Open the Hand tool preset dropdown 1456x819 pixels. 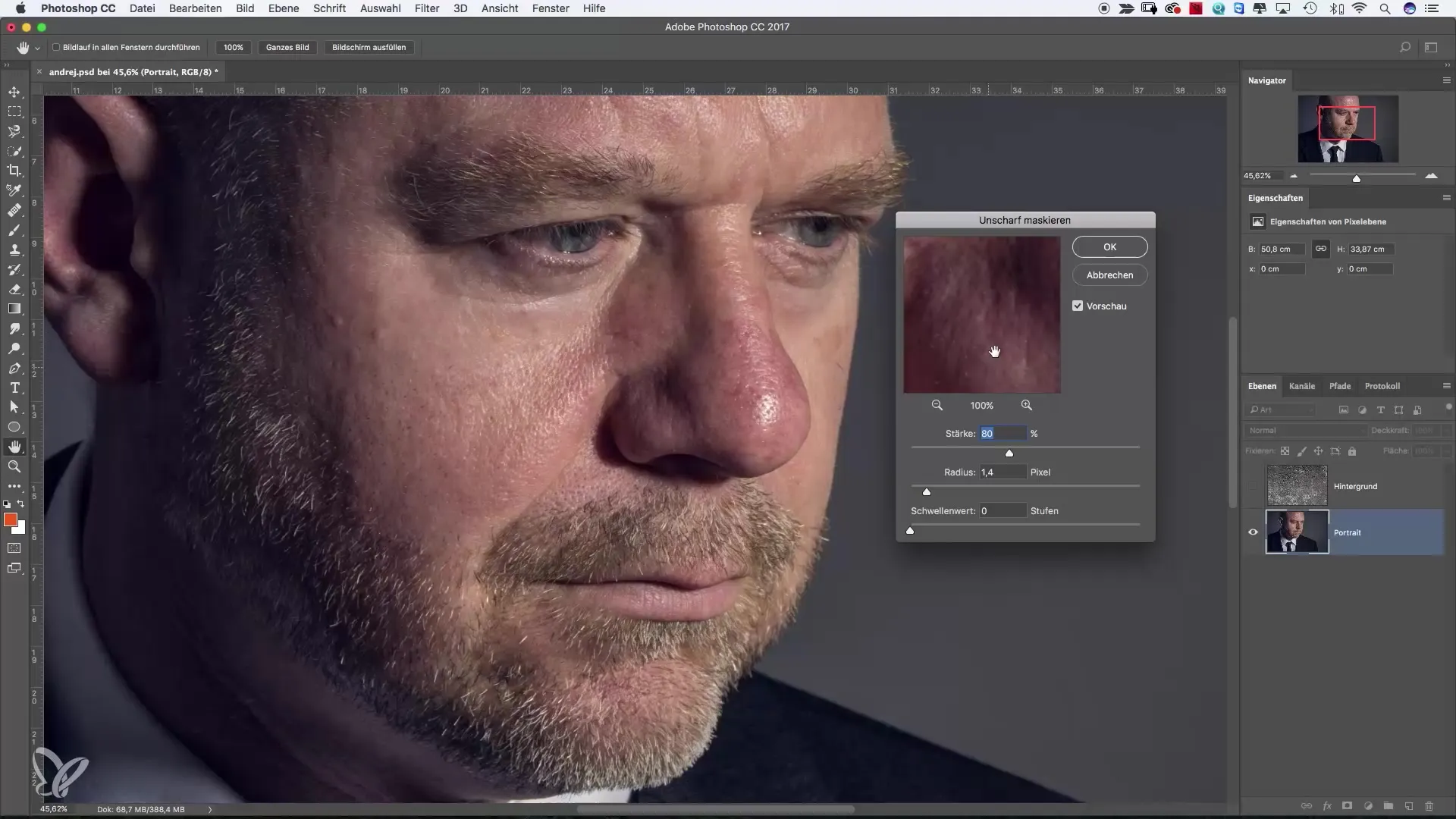[37, 48]
